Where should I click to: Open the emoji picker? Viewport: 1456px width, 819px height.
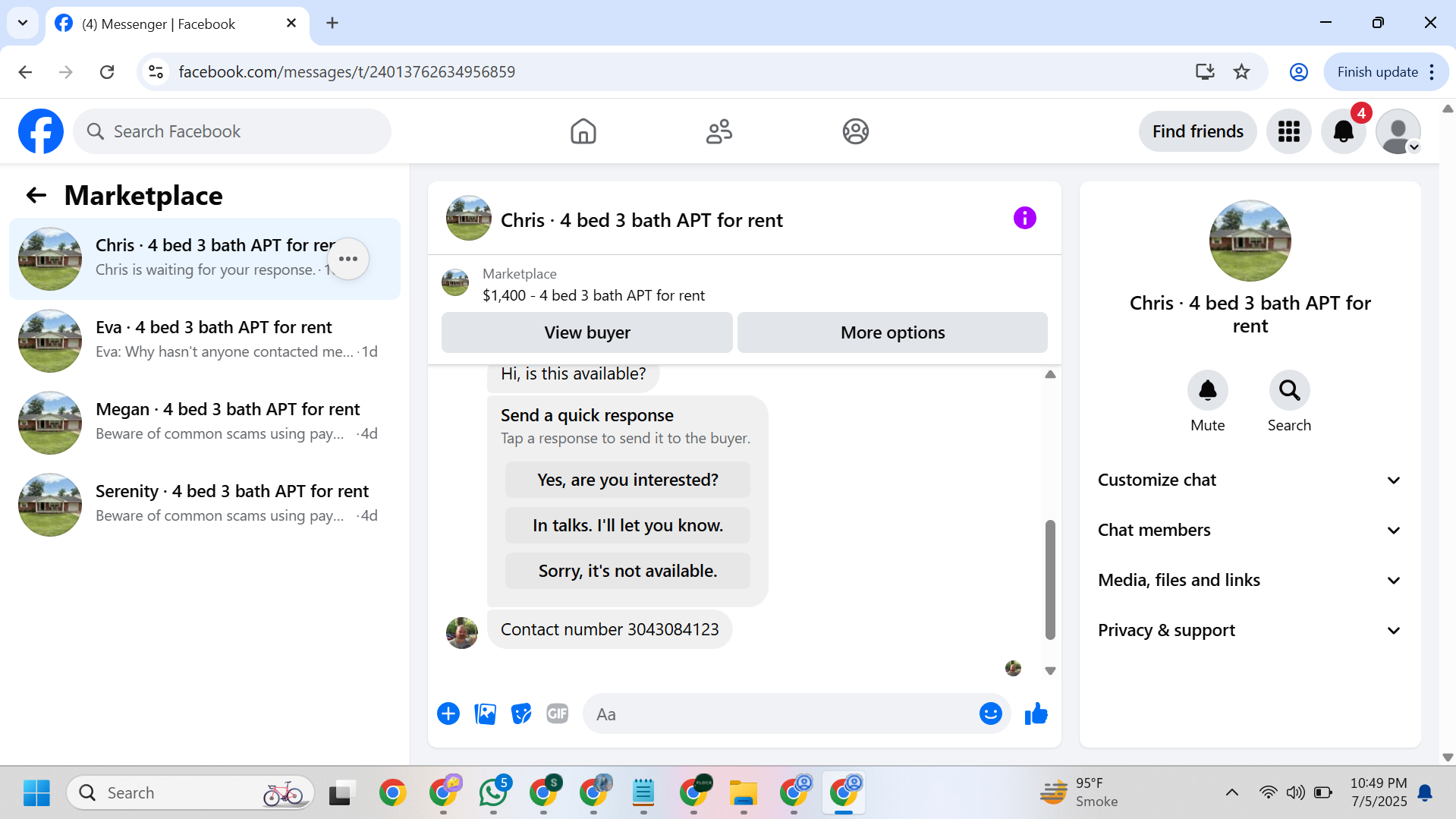pos(990,713)
